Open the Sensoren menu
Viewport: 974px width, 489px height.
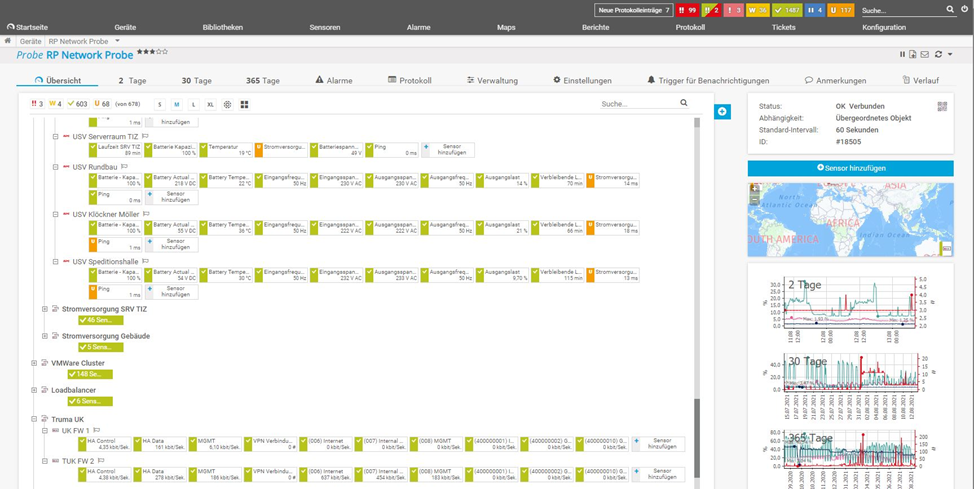(x=324, y=27)
